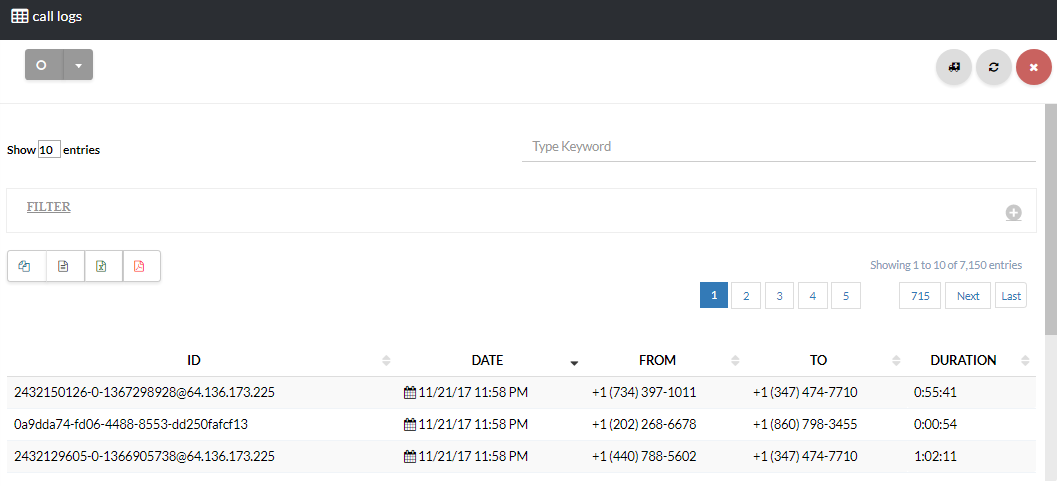Sort the table by DATE column
The image size is (1057, 486).
click(488, 360)
